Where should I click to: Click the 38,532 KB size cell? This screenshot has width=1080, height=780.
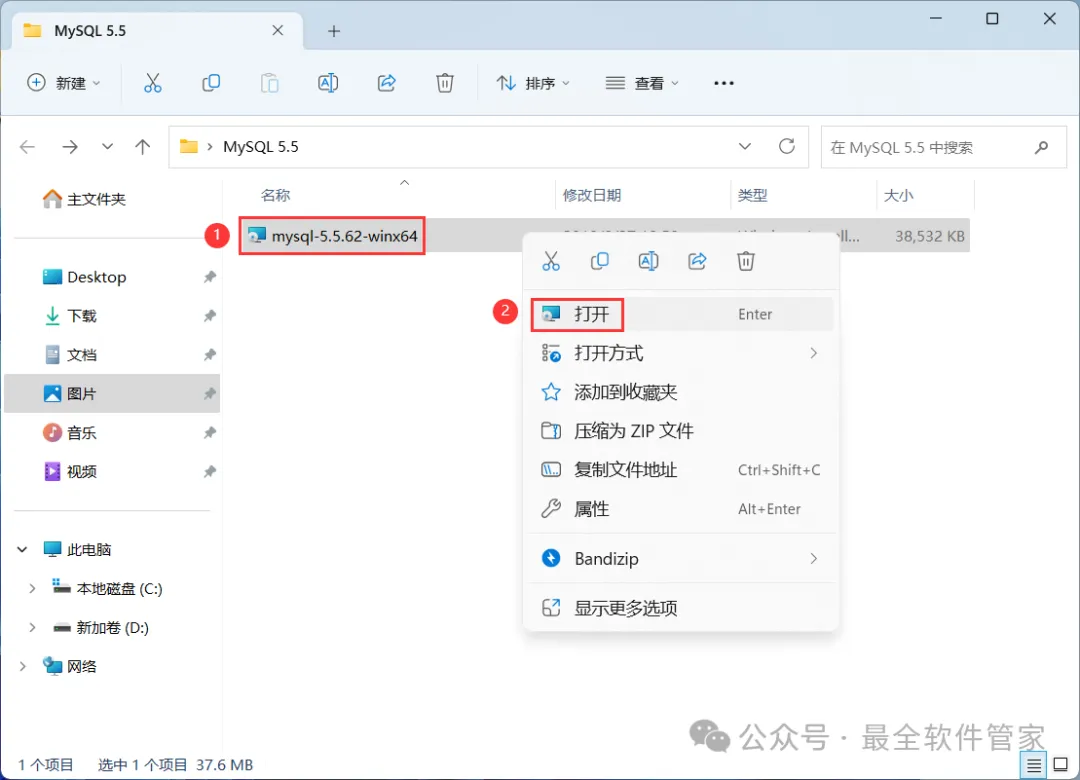[929, 236]
